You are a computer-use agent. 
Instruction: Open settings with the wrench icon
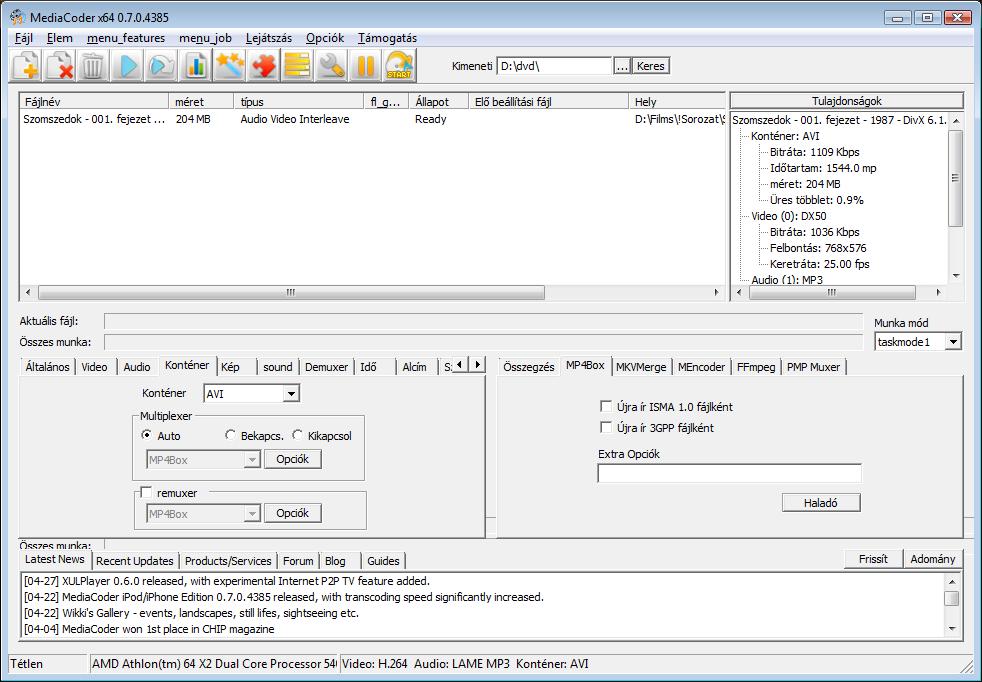pyautogui.click(x=331, y=66)
